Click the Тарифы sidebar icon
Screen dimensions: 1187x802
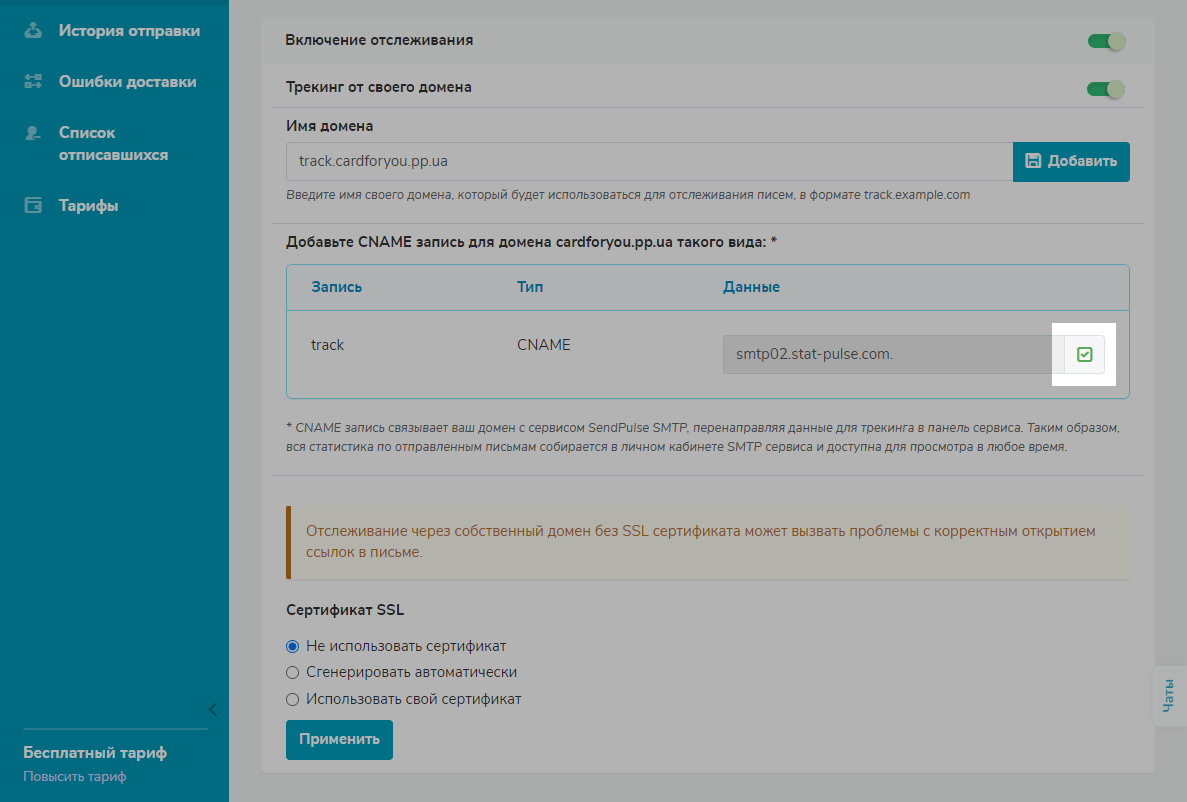(33, 206)
